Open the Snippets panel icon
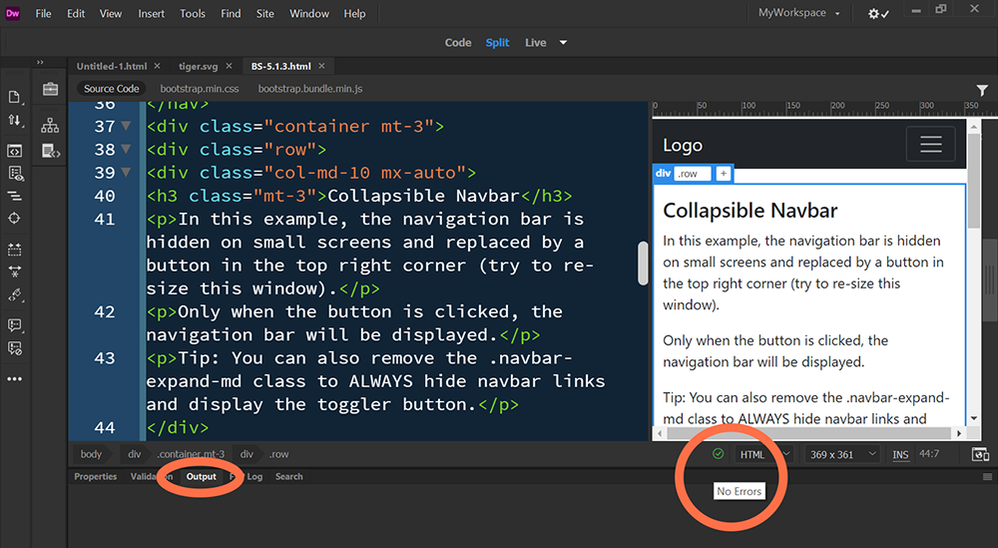This screenshot has width=998, height=548. coord(50,151)
